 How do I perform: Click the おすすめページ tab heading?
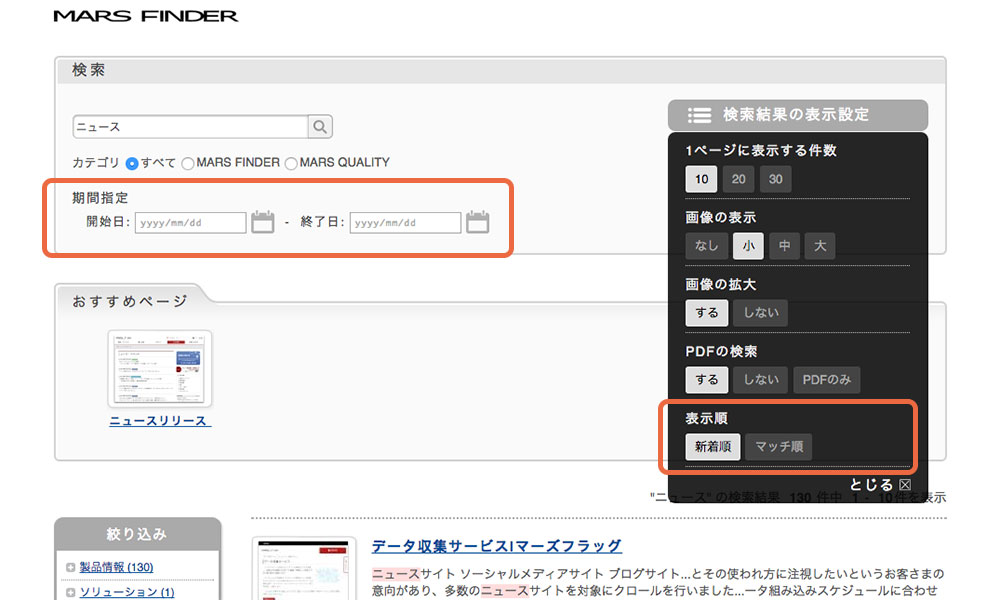[x=130, y=301]
